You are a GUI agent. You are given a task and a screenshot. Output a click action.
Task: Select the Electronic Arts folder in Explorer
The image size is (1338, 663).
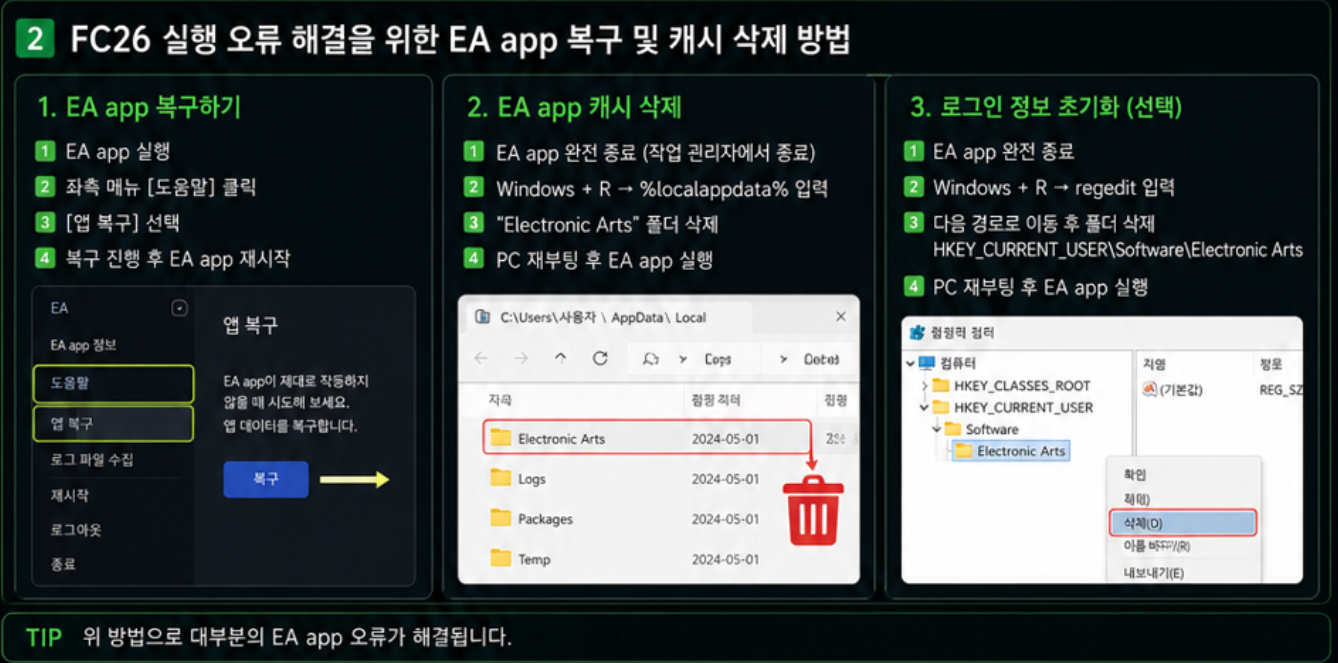[x=646, y=438]
